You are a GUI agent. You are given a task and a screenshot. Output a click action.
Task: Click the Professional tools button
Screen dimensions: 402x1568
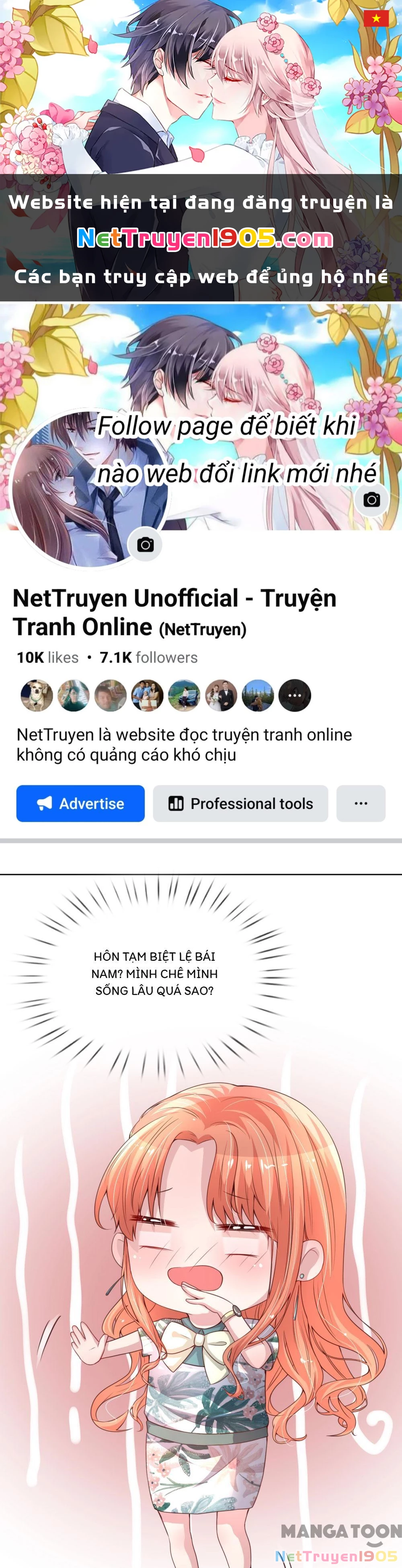pyautogui.click(x=240, y=803)
